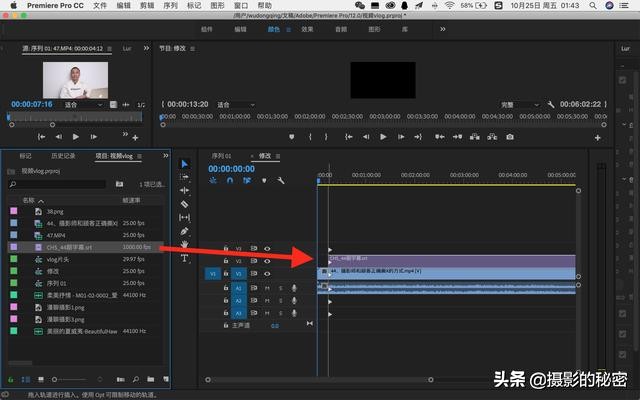640x400 pixels.
Task: Open program monitor button editor plus icon
Action: (x=598, y=138)
